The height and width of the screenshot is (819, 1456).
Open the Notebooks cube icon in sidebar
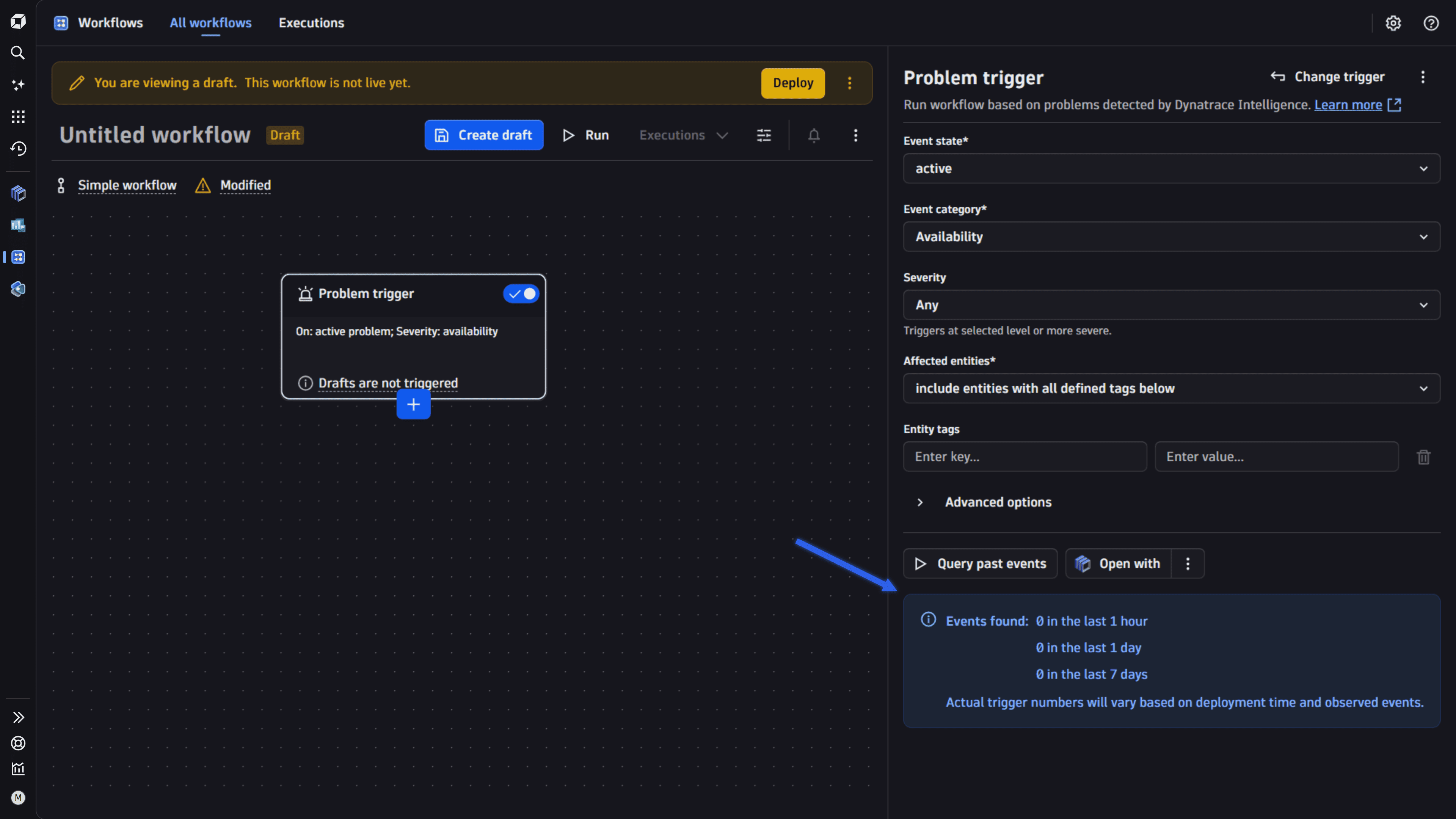tap(18, 193)
